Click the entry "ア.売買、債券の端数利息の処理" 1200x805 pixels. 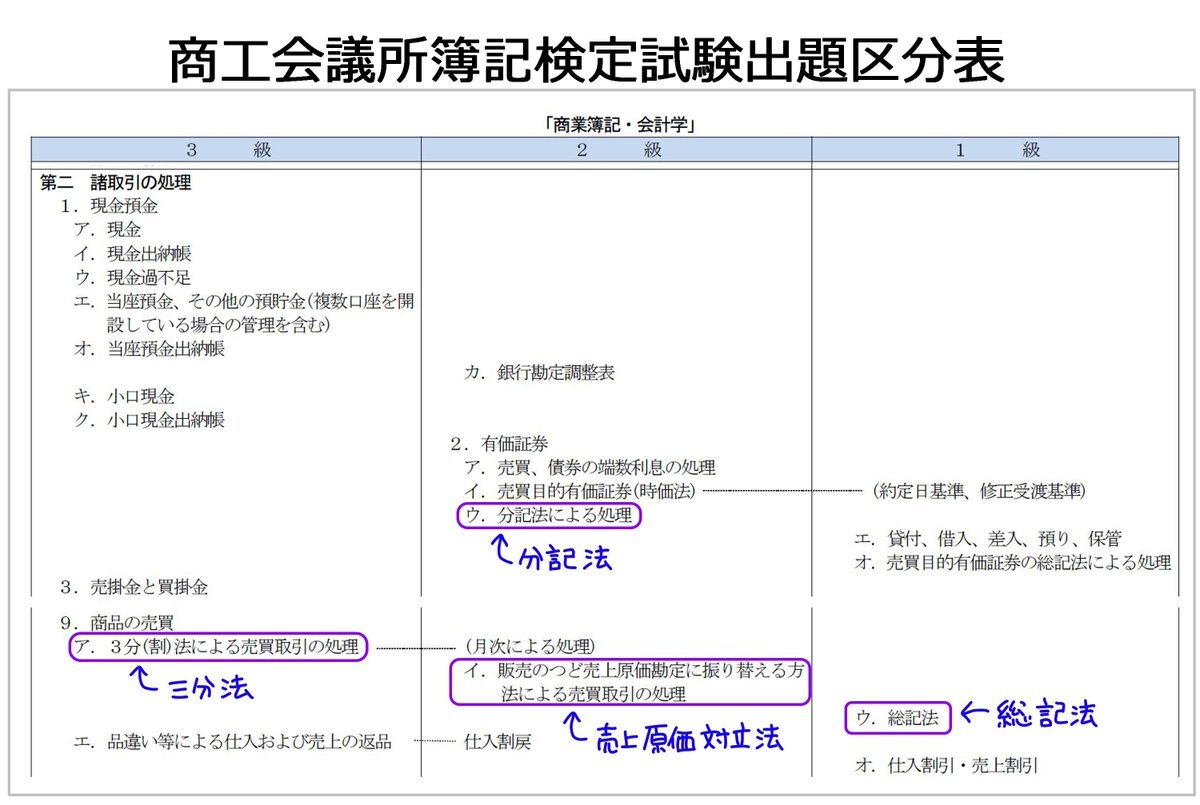click(x=590, y=467)
